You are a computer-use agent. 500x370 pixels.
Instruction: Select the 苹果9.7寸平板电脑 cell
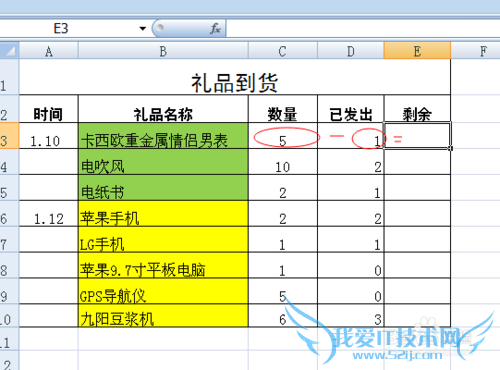click(x=163, y=265)
